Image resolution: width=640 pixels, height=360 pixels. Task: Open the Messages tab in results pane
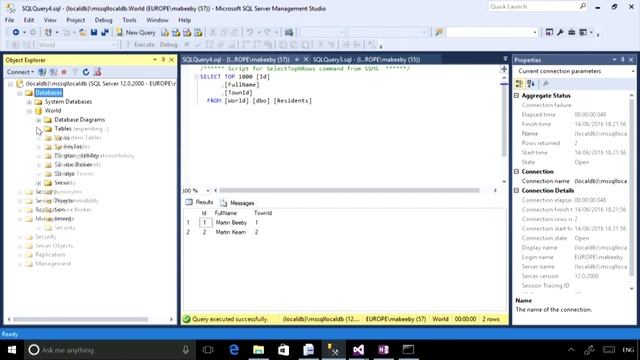pyautogui.click(x=237, y=203)
